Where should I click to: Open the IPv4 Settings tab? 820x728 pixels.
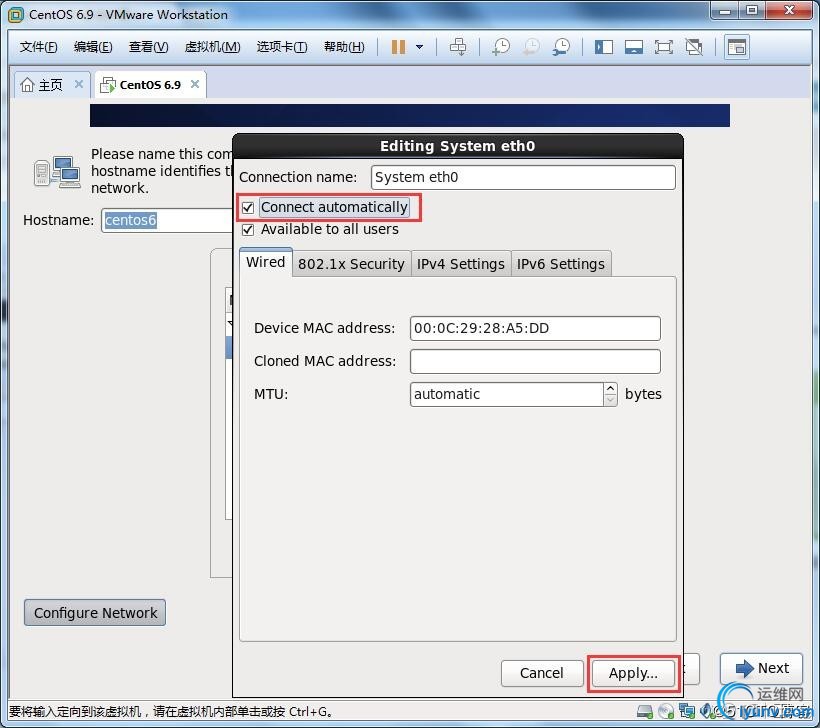click(461, 264)
